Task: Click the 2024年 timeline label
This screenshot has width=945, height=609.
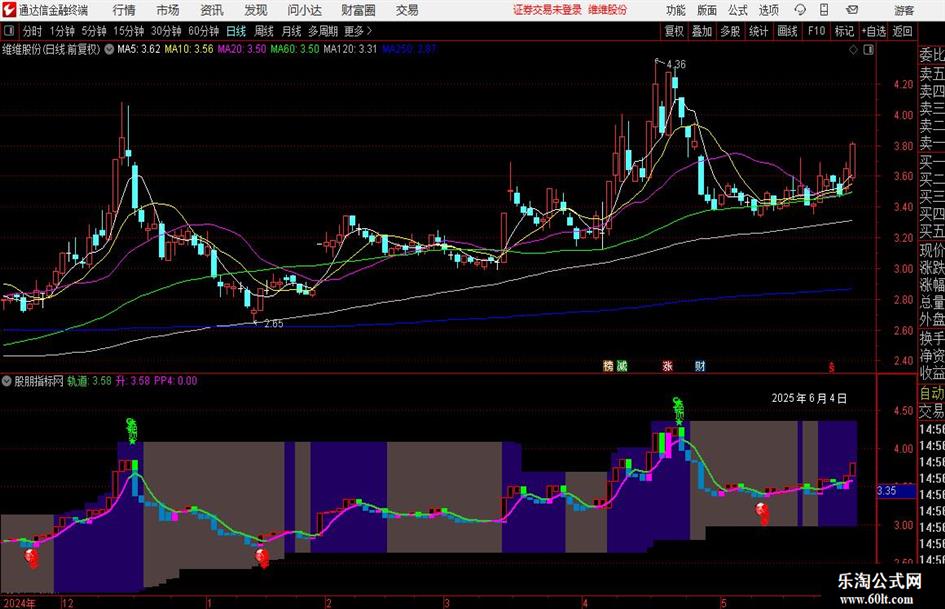Action: pyautogui.click(x=20, y=603)
